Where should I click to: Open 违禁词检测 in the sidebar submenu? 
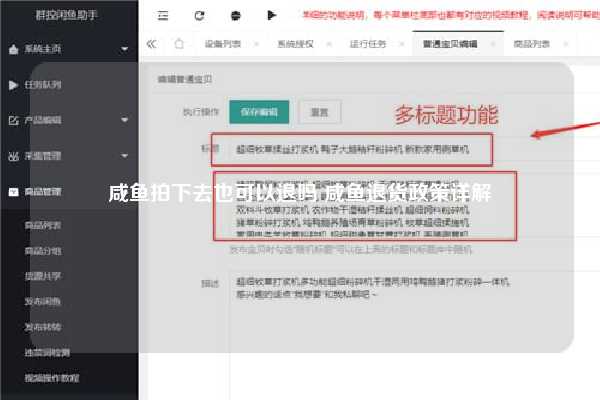point(47,353)
